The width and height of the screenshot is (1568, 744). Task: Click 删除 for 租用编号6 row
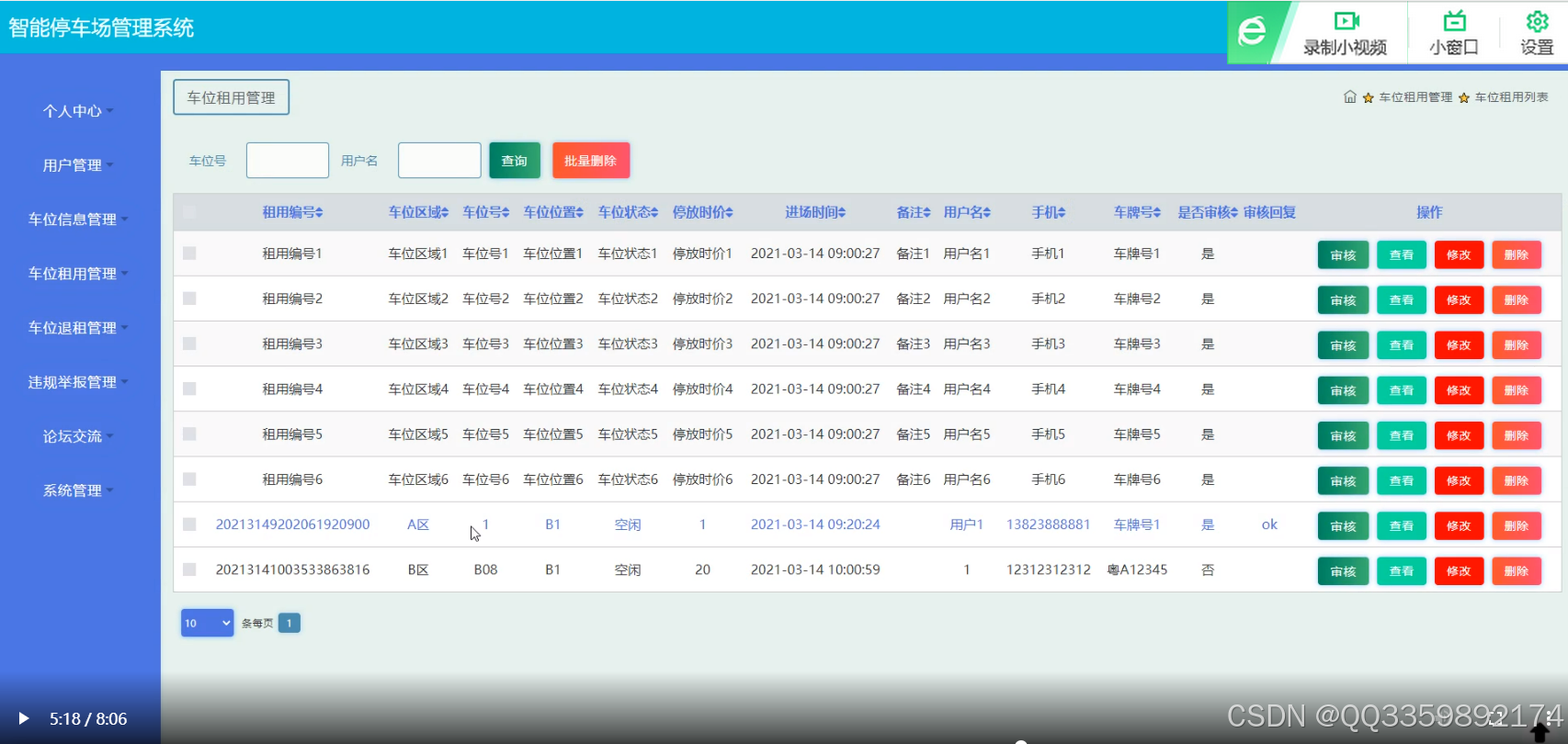[x=1517, y=480]
